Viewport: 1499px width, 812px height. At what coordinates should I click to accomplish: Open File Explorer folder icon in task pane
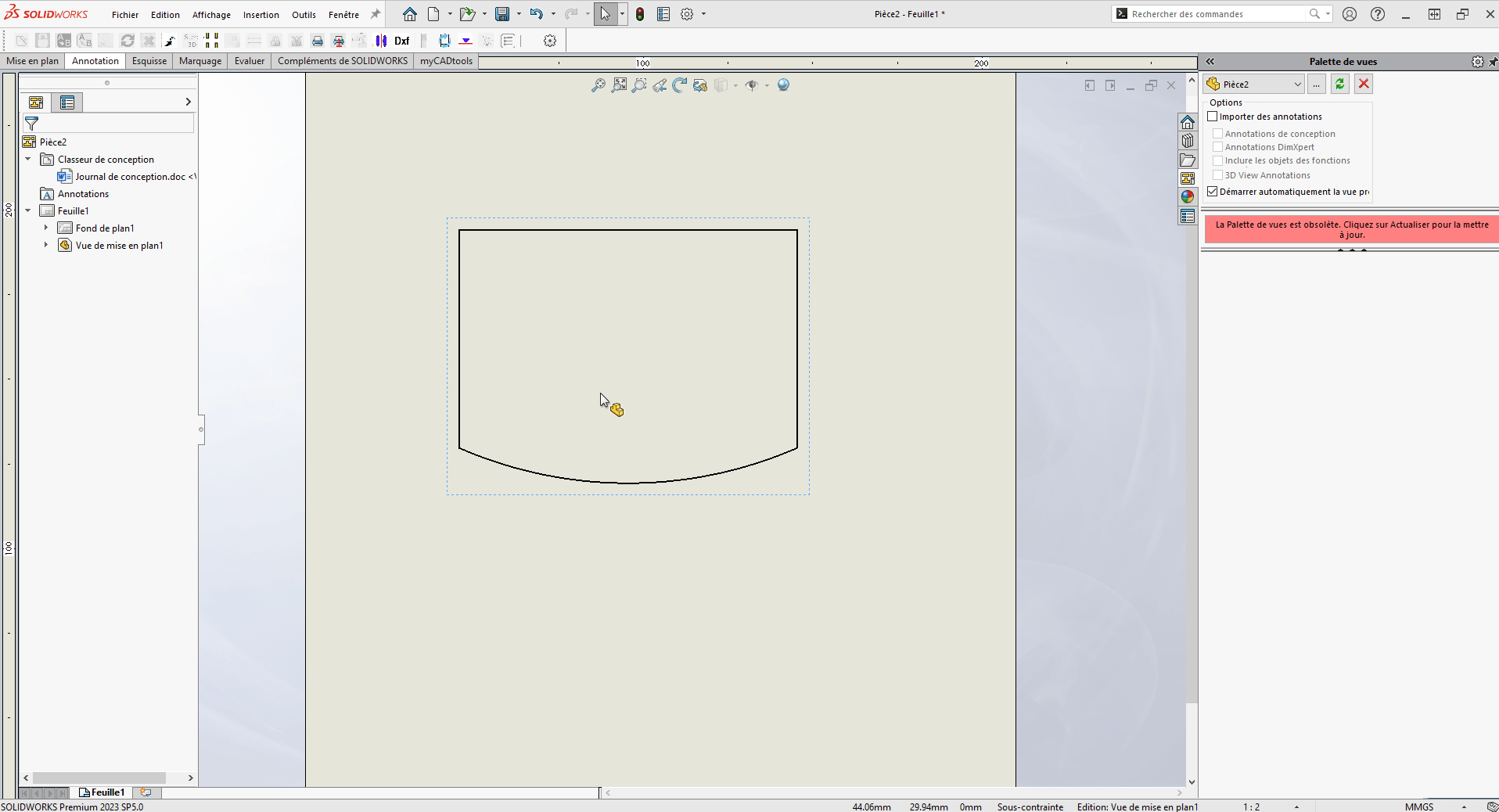(1188, 160)
